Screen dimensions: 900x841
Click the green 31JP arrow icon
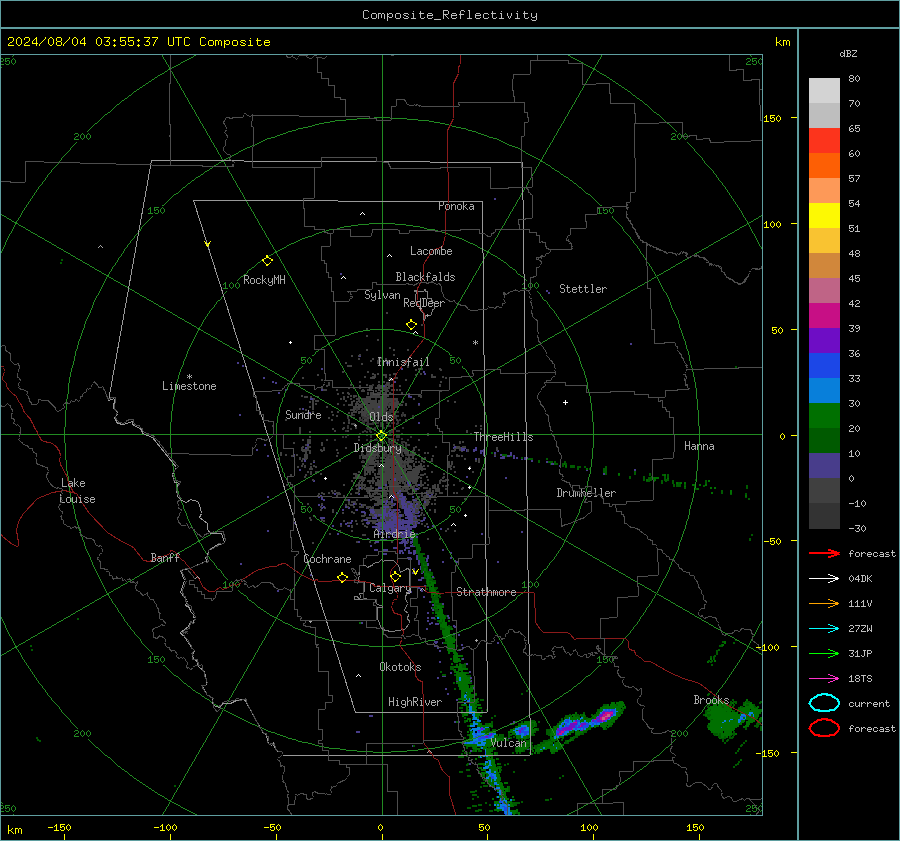point(824,653)
